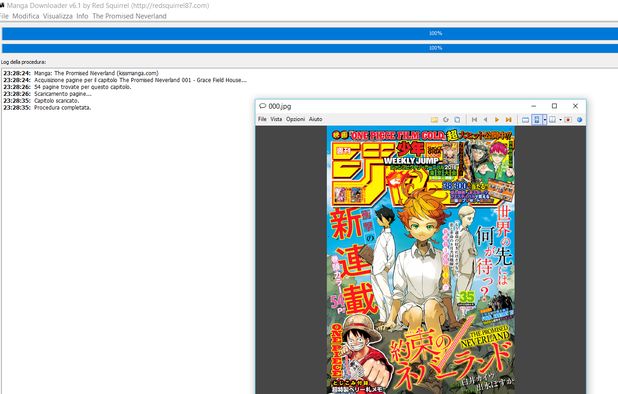Click the blue globe icon in viewer
This screenshot has width=618, height=394.
579,119
